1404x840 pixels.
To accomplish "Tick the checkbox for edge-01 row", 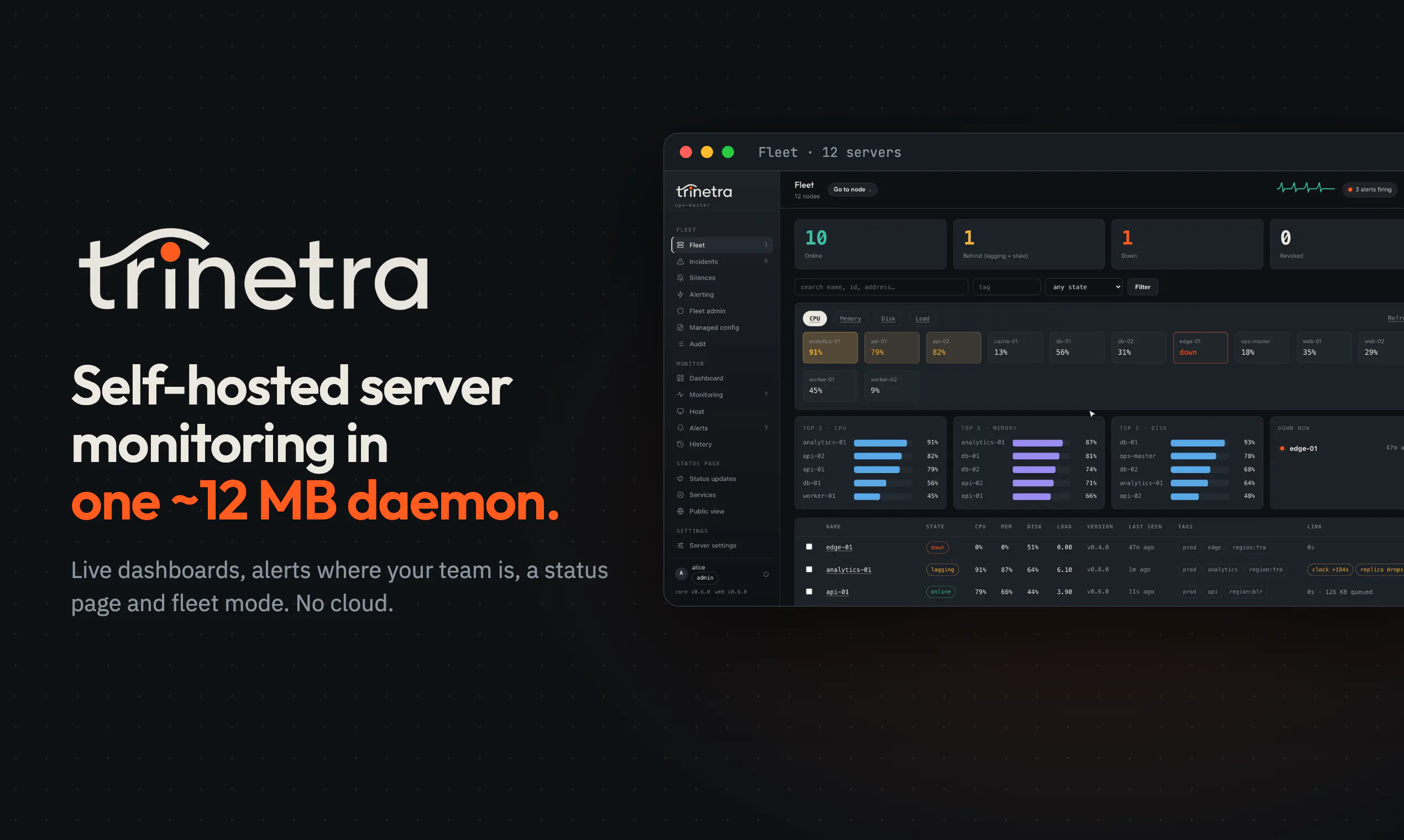I will [x=809, y=547].
